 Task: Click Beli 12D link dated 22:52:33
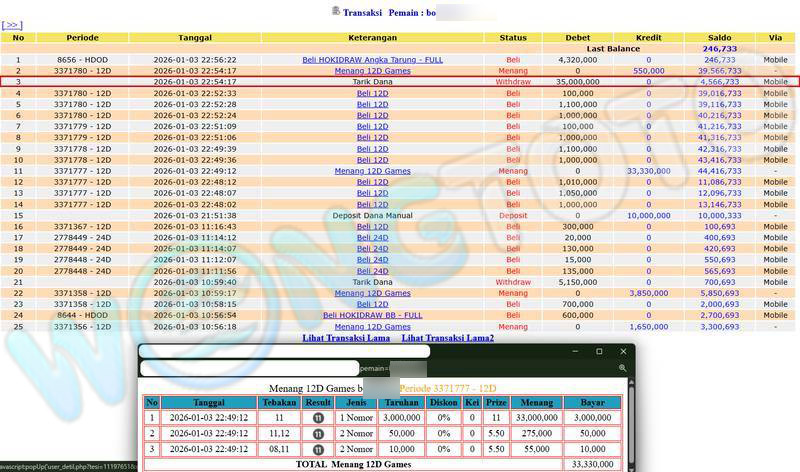[x=372, y=93]
